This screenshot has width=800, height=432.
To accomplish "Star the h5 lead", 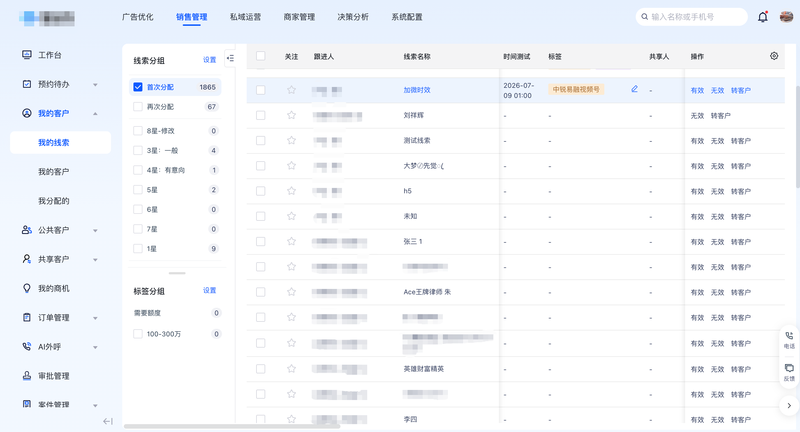I will click(x=291, y=191).
